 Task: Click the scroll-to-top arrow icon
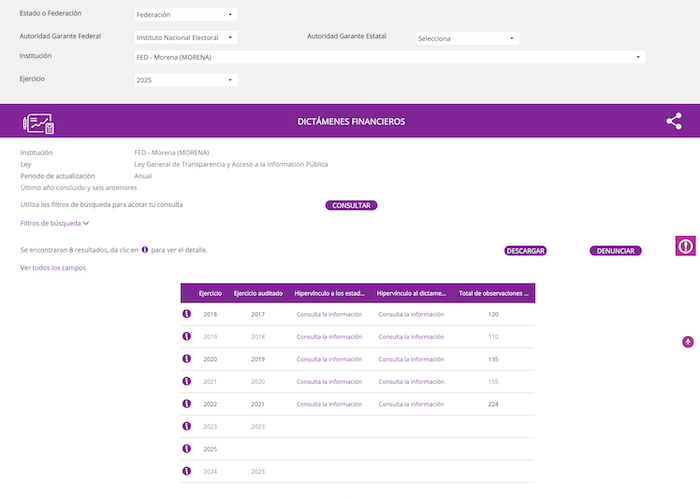[688, 342]
